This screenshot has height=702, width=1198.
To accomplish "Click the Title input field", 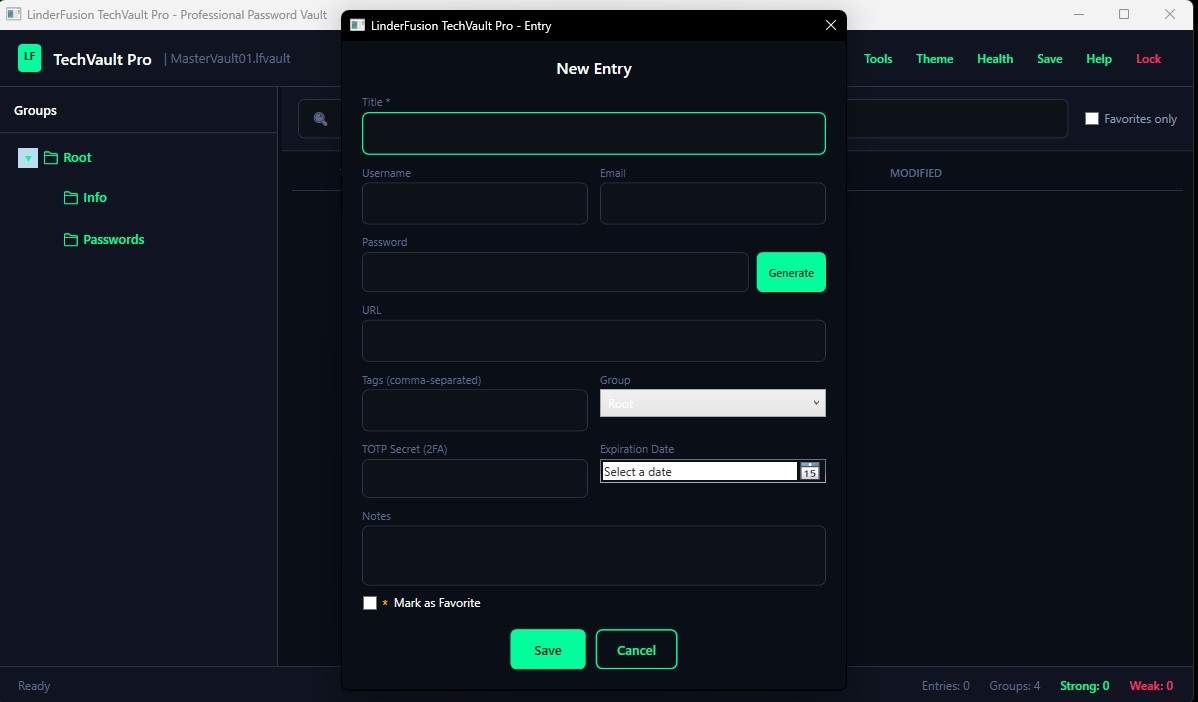I will pos(593,133).
